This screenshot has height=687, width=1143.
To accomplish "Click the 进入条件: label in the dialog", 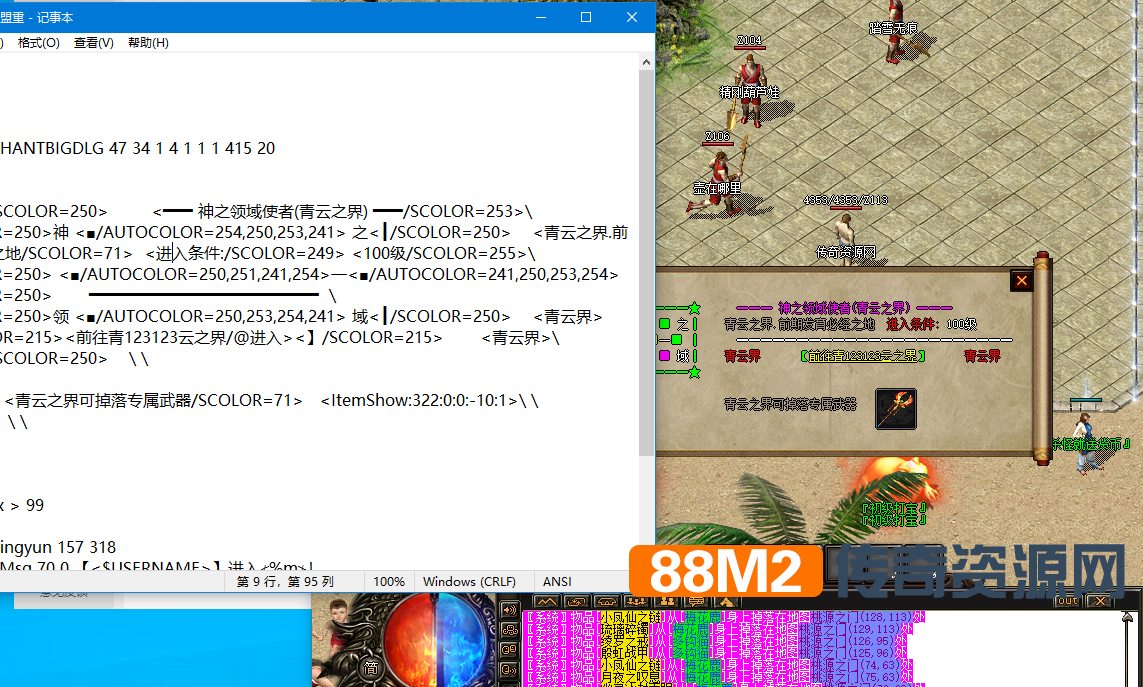I will [x=913, y=325].
